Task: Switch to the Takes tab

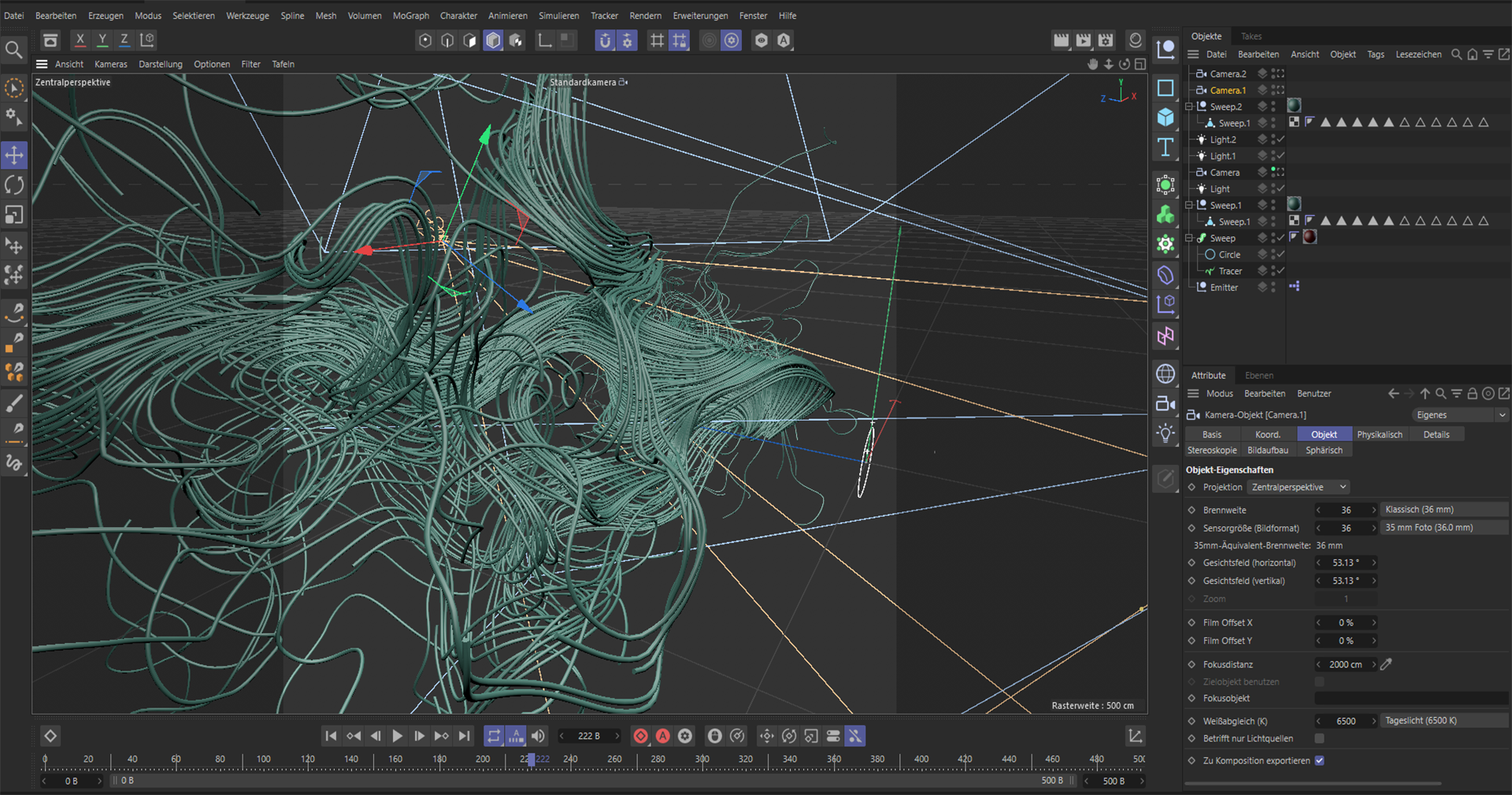Action: (x=1251, y=36)
